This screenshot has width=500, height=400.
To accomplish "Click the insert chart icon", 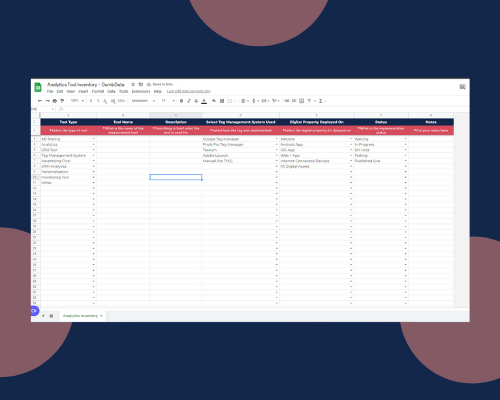I will (301, 101).
